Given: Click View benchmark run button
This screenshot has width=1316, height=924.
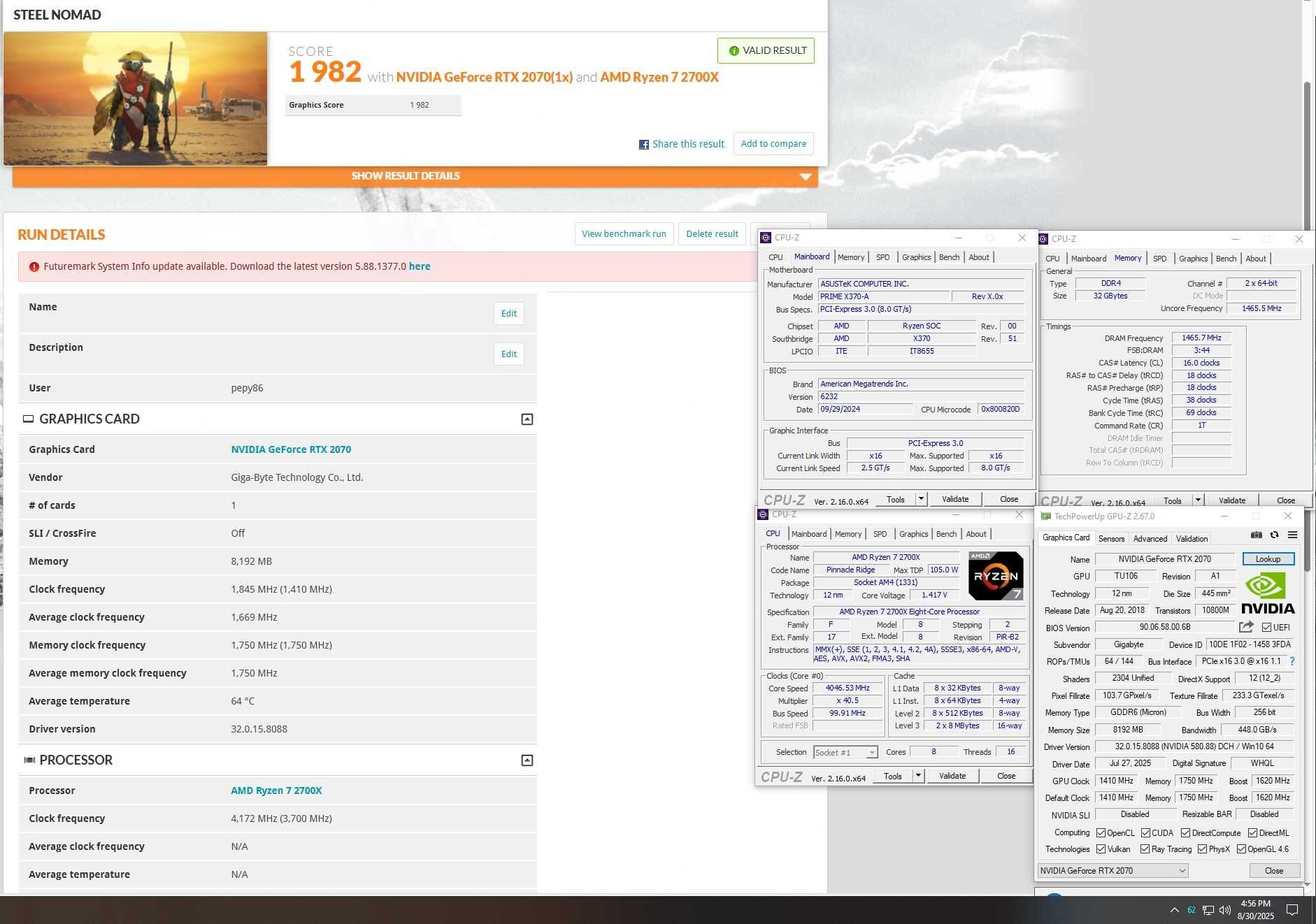Looking at the screenshot, I should coord(624,234).
